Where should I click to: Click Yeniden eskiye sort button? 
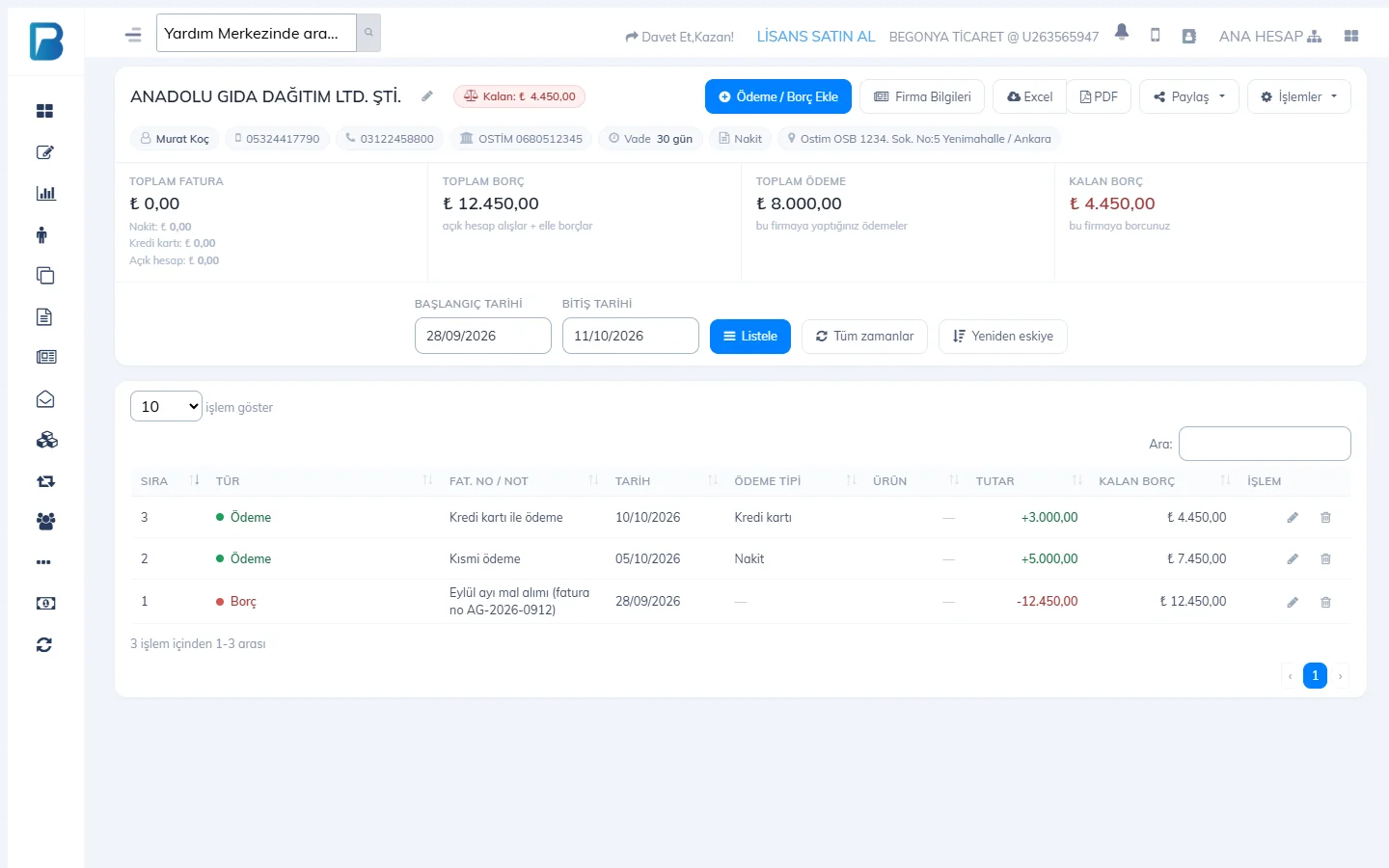(x=1003, y=337)
